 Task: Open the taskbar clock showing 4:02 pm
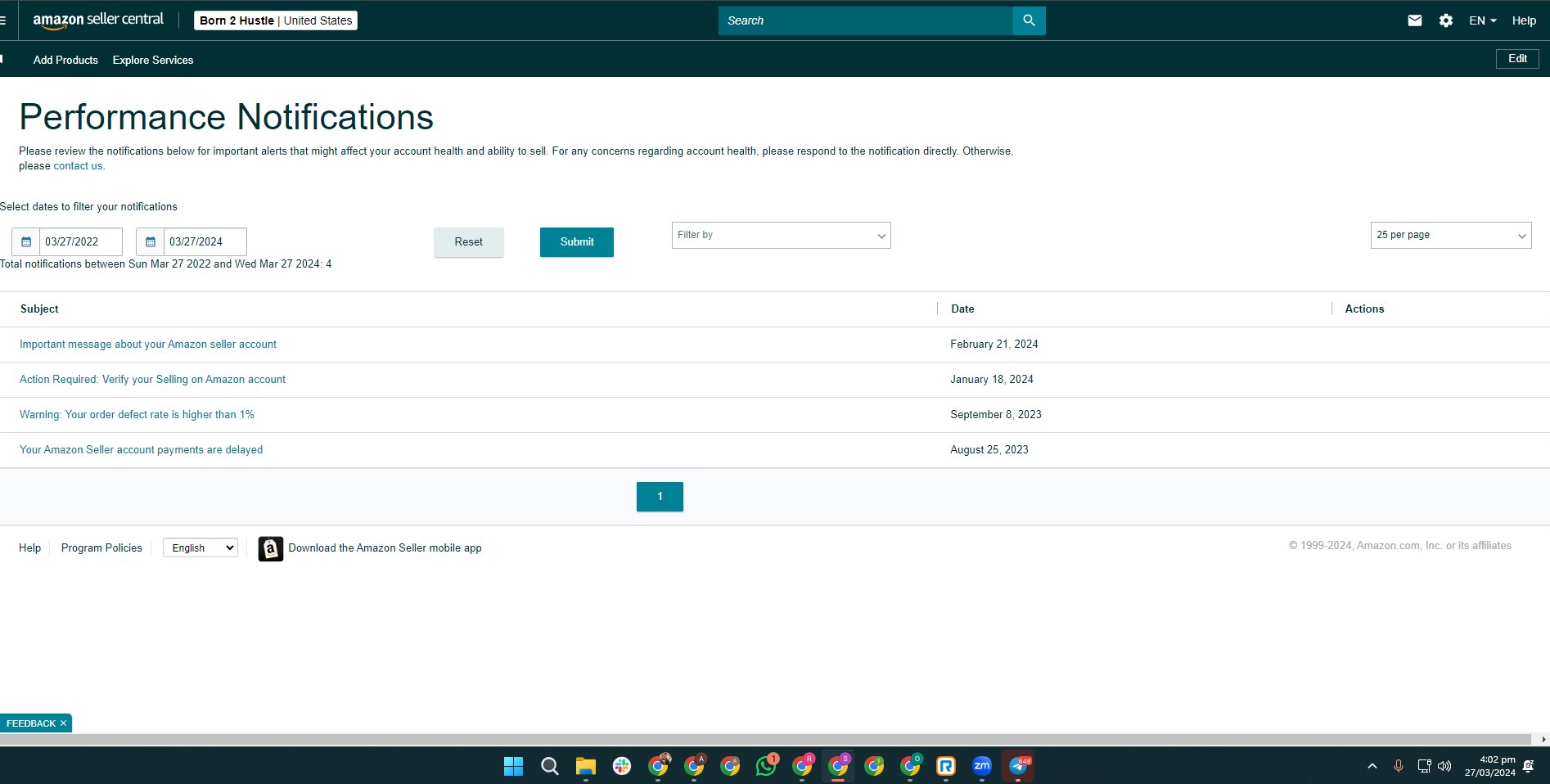pos(1489,766)
